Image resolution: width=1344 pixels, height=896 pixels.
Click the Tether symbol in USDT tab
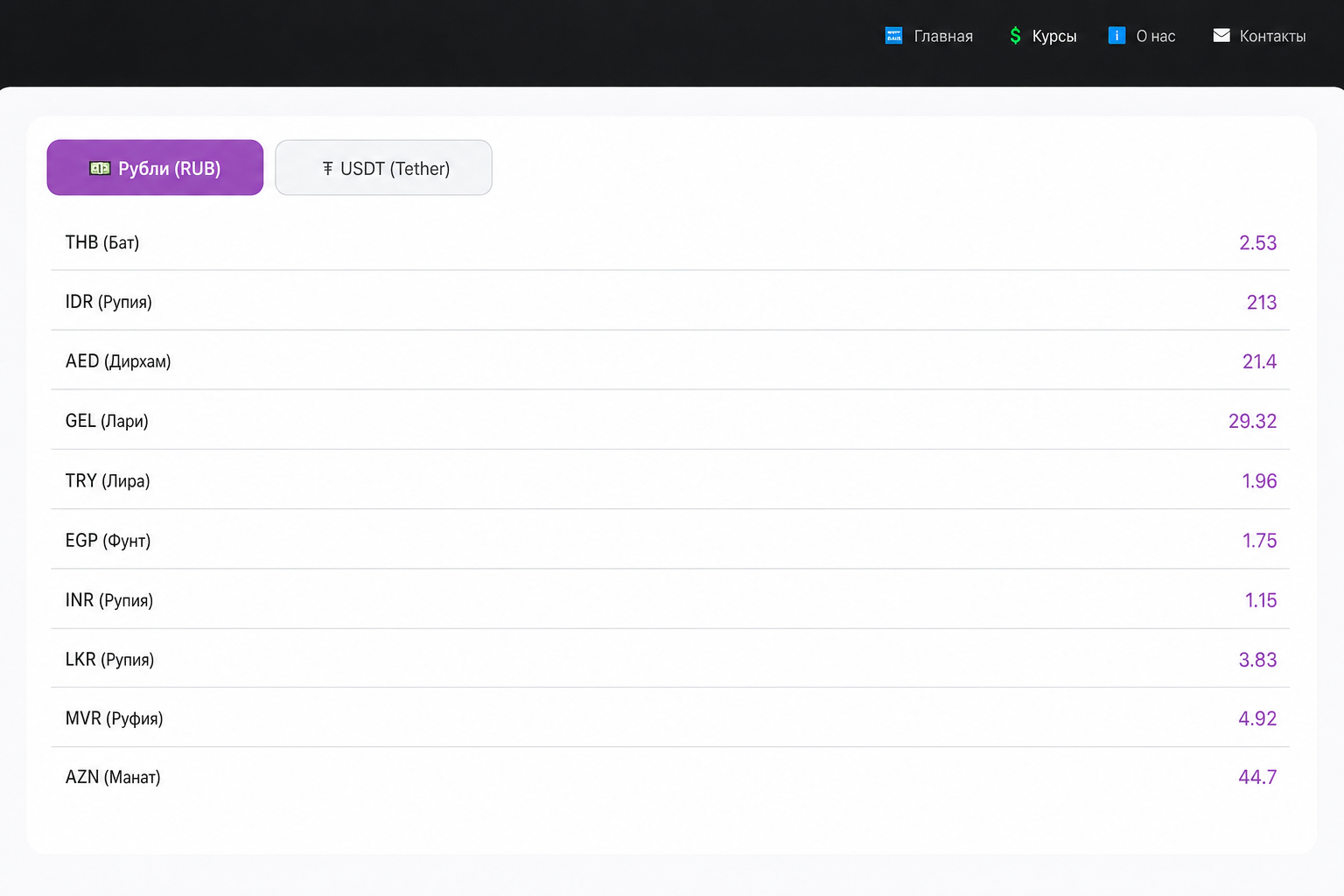[328, 168]
